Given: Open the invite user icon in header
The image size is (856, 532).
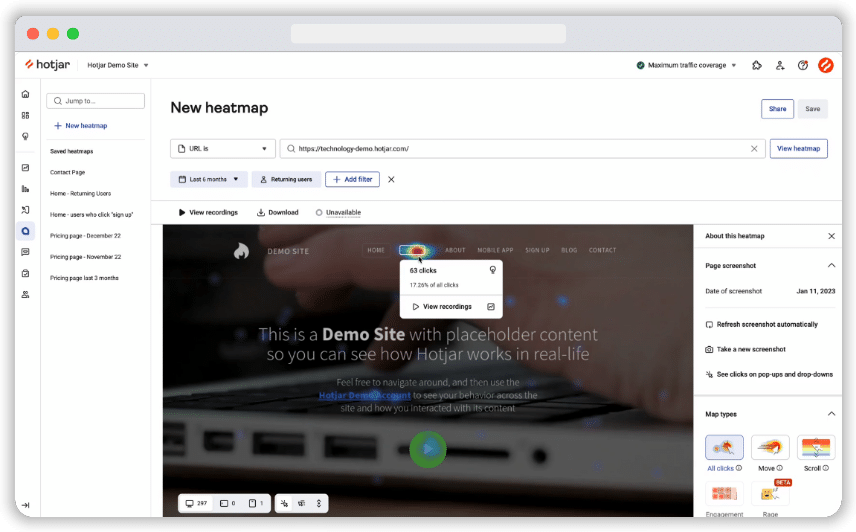Looking at the screenshot, I should click(779, 65).
